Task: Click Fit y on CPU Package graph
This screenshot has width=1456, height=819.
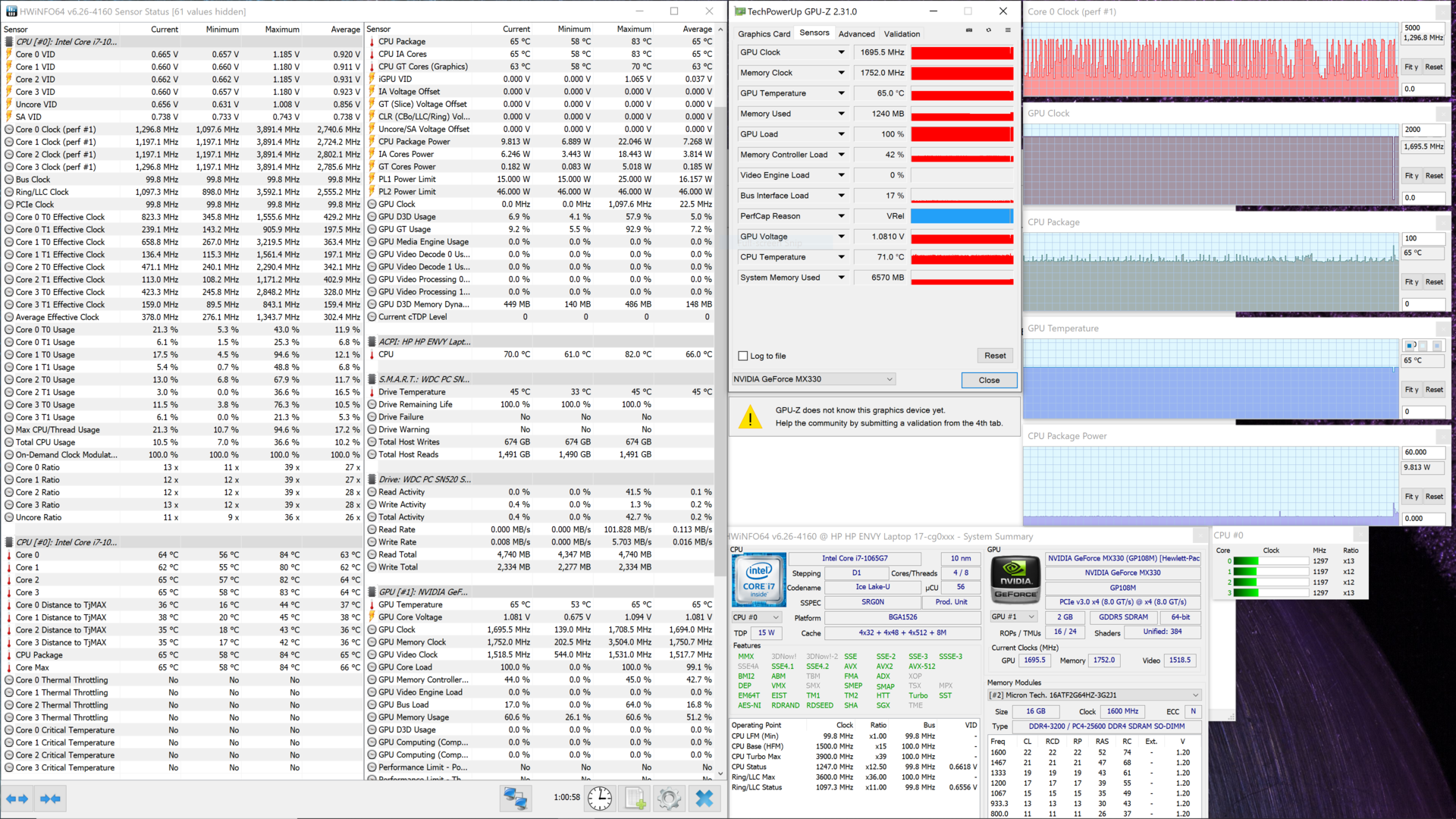Action: [1410, 282]
